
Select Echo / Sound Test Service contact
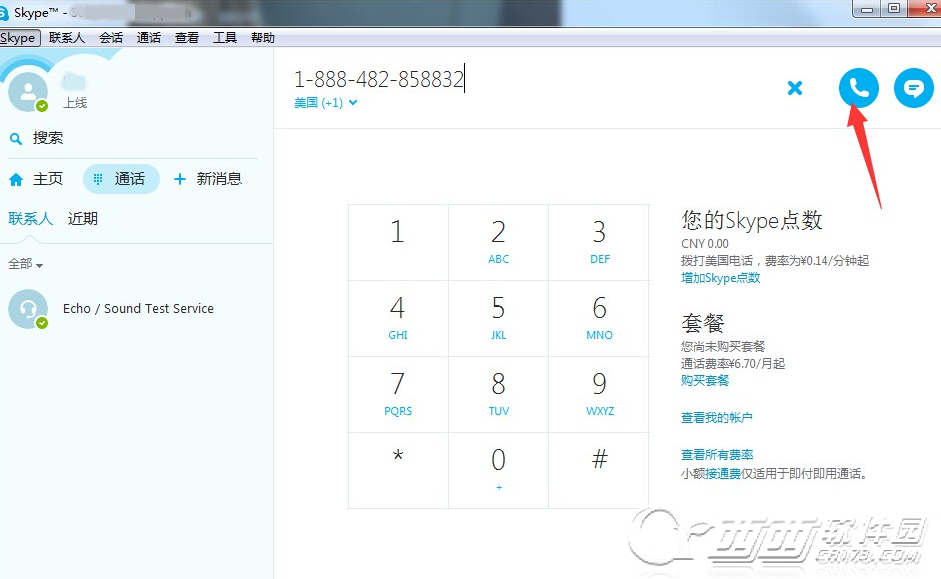pos(137,308)
